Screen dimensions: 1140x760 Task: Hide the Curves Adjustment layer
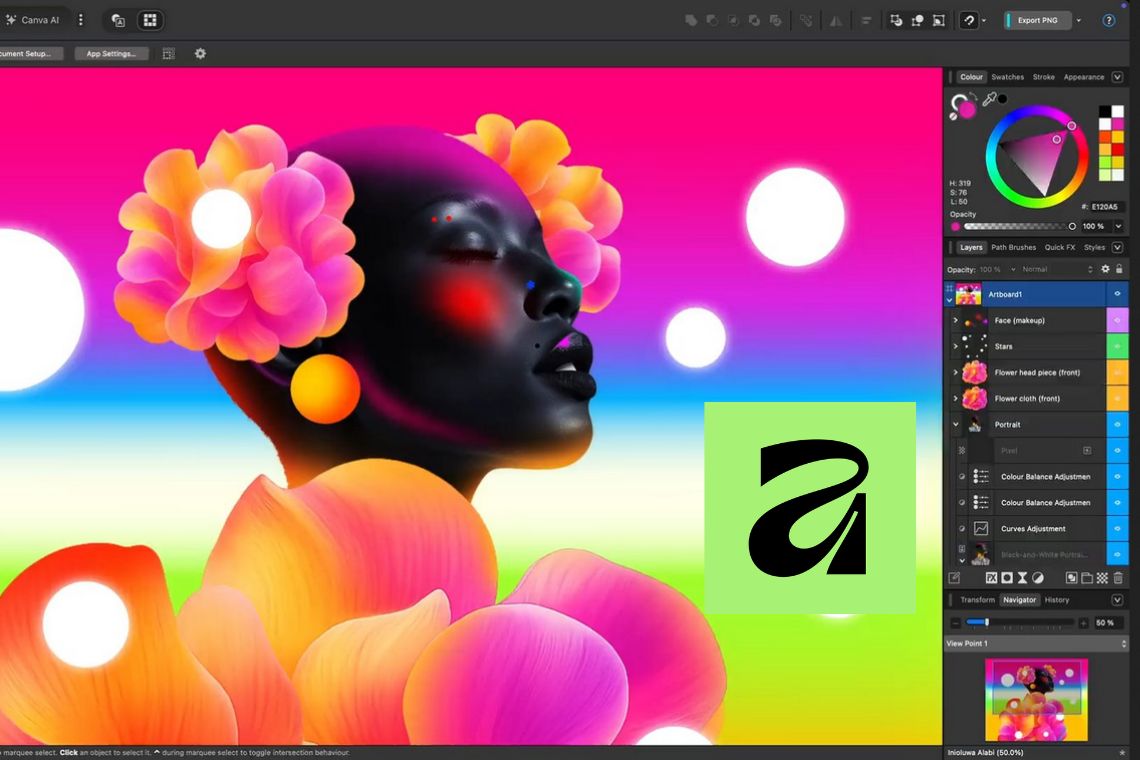coord(1117,528)
